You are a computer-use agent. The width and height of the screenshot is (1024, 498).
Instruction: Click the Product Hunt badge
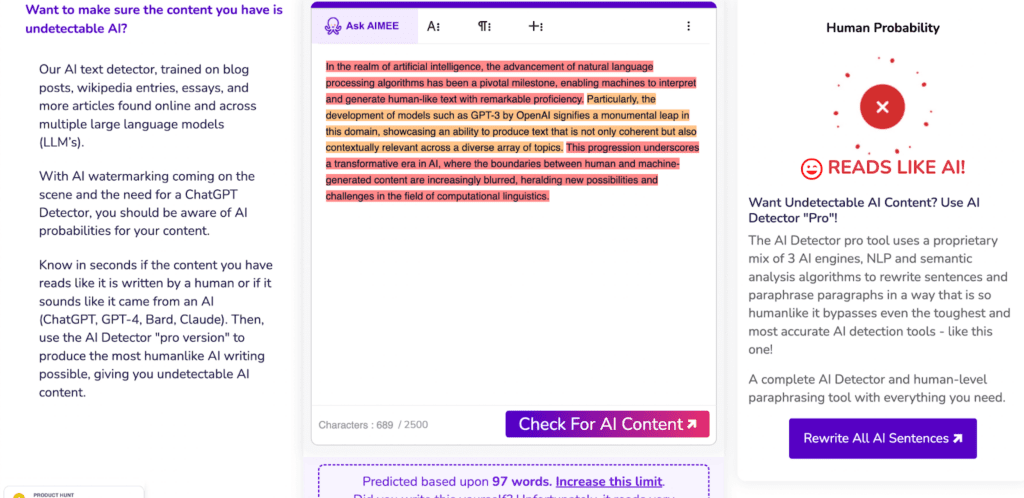point(70,492)
